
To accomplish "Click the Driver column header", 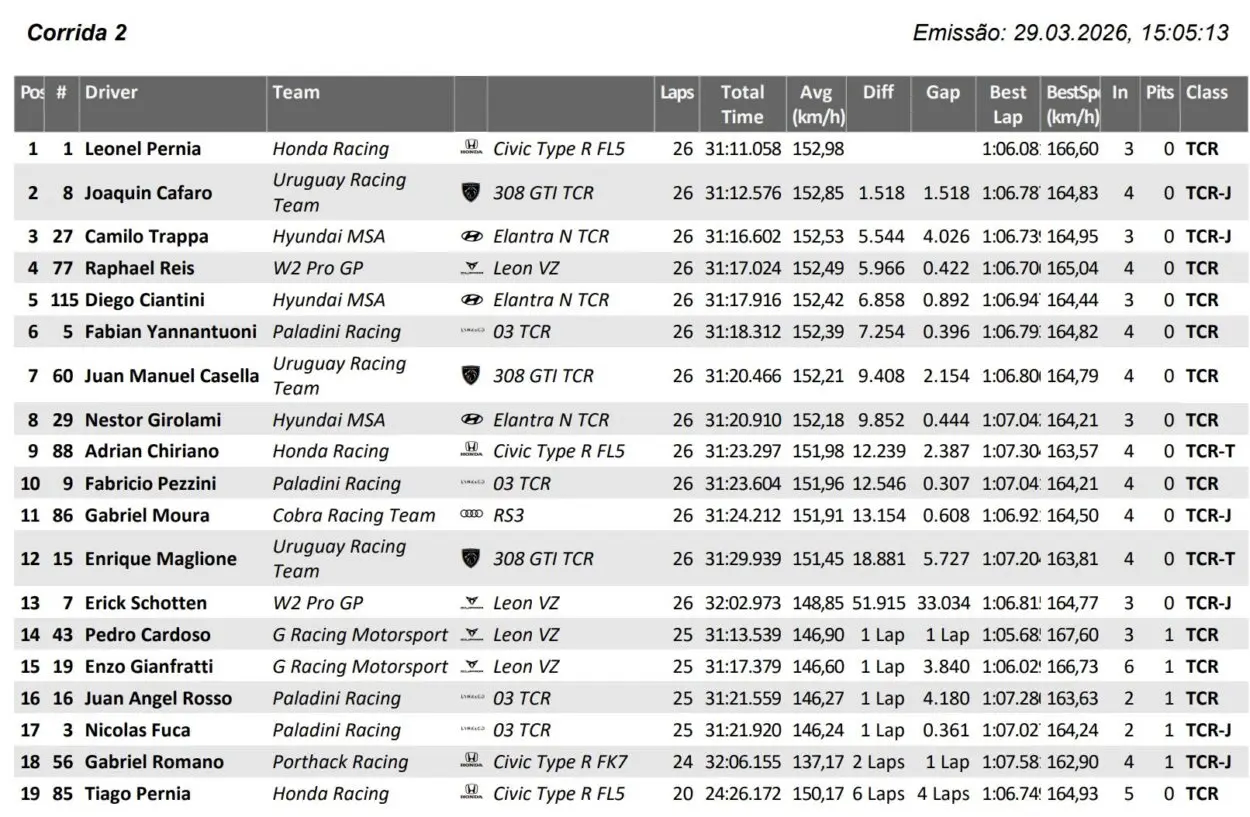I will point(111,93).
